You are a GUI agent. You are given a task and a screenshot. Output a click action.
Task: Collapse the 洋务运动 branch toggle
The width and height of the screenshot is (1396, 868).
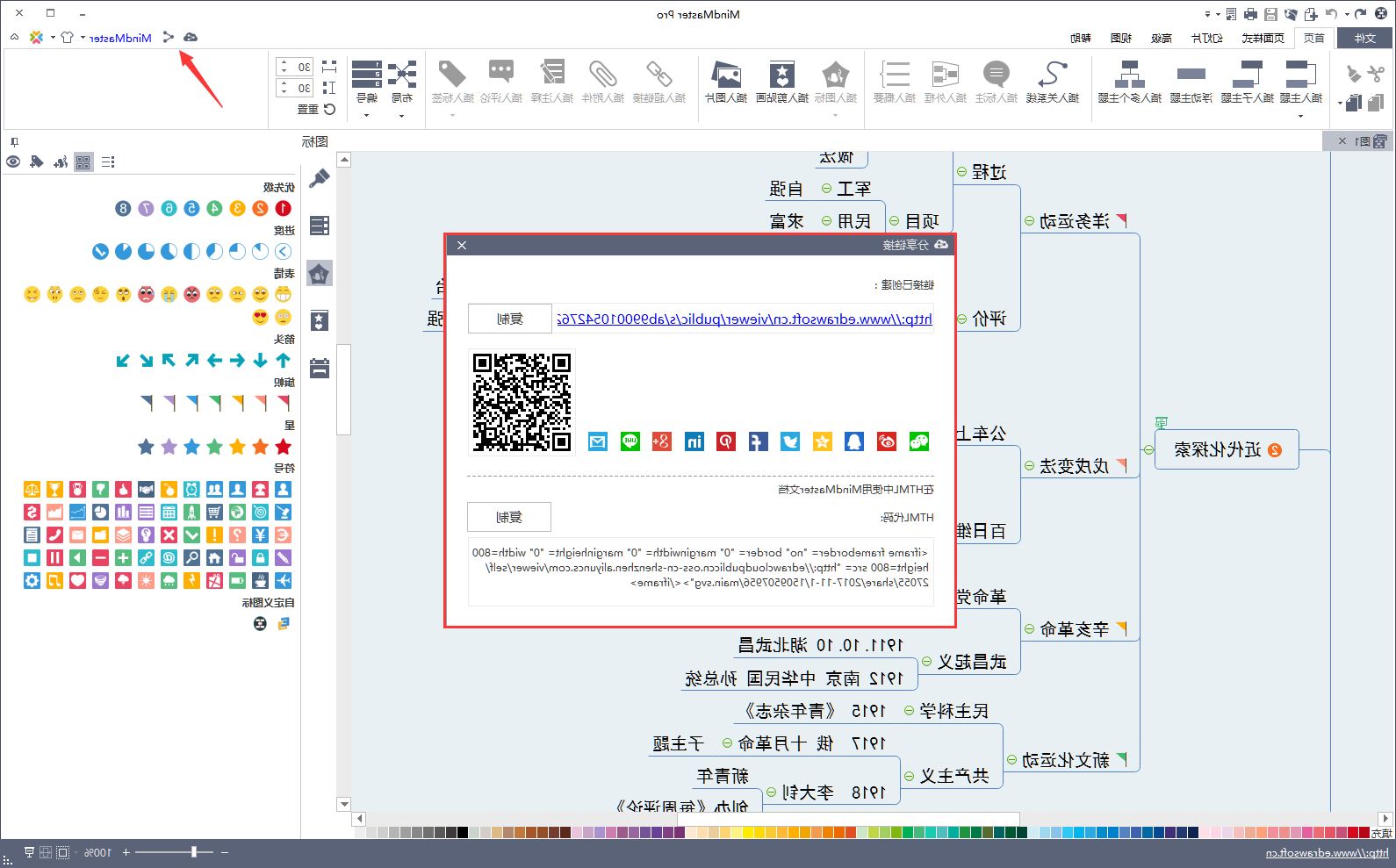click(1029, 221)
